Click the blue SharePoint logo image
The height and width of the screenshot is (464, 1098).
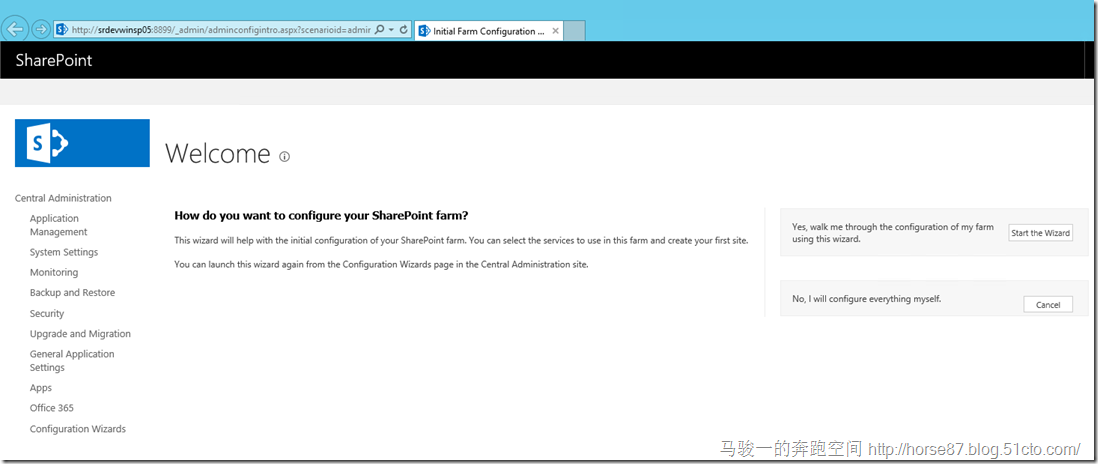[82, 143]
